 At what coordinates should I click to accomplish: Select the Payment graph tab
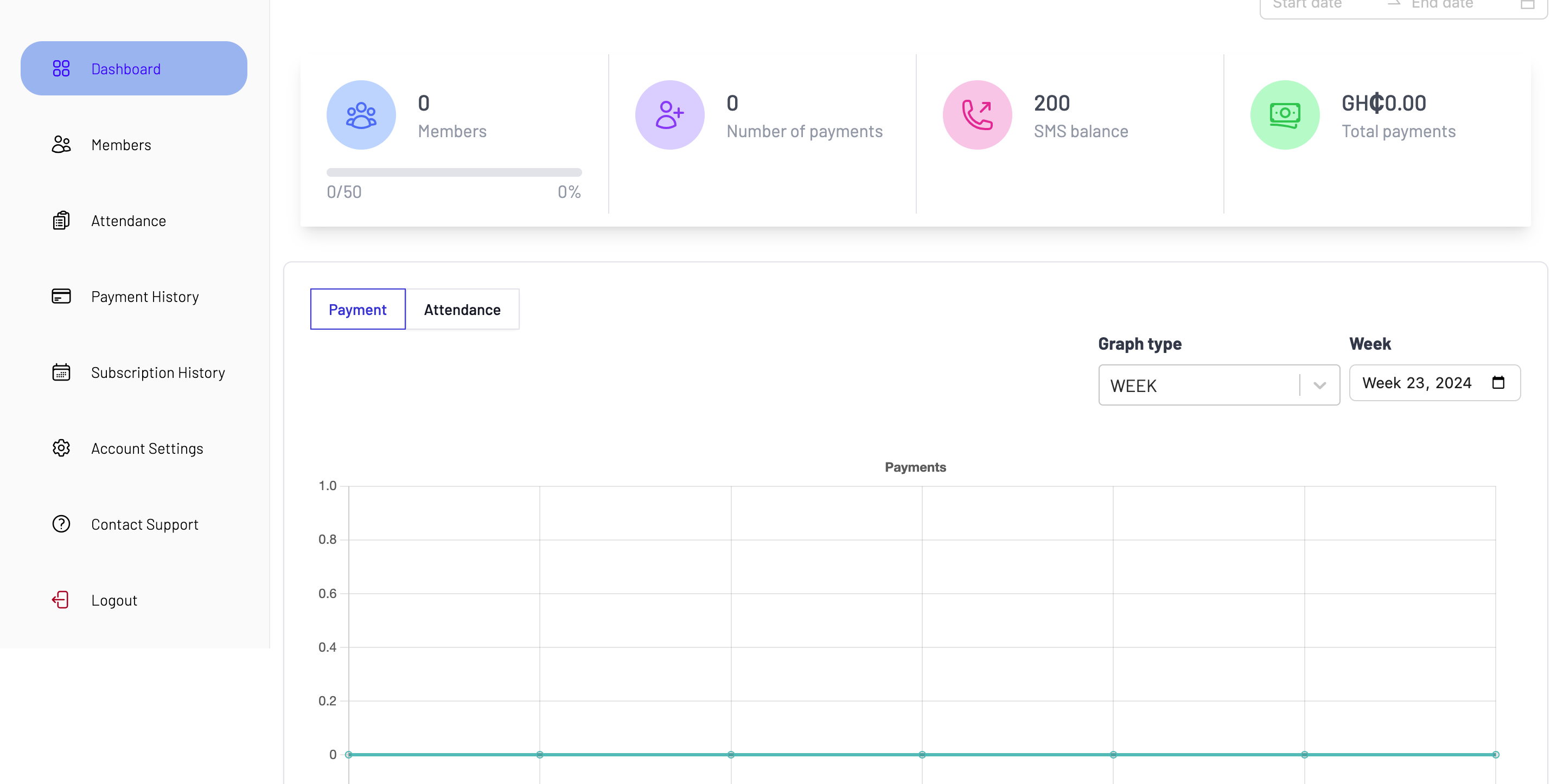(357, 309)
